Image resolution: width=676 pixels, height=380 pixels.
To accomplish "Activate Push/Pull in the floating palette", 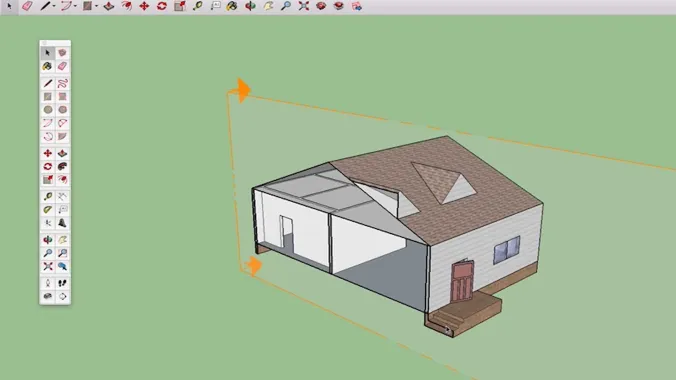I will click(x=63, y=153).
